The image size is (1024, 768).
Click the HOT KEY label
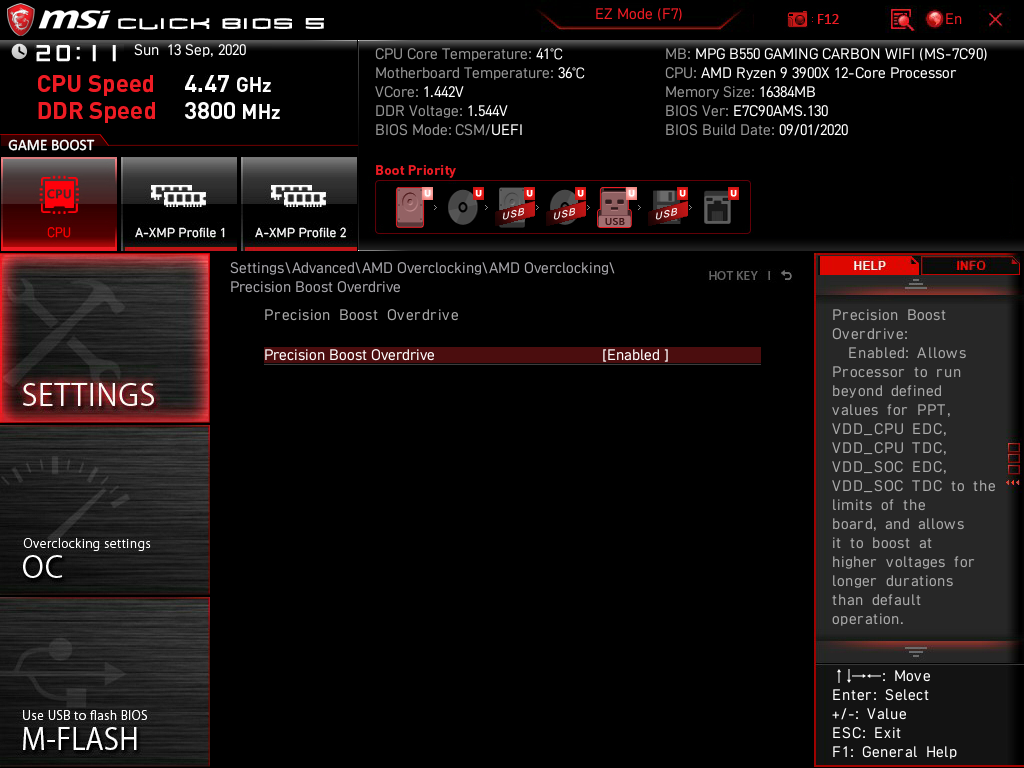(733, 276)
